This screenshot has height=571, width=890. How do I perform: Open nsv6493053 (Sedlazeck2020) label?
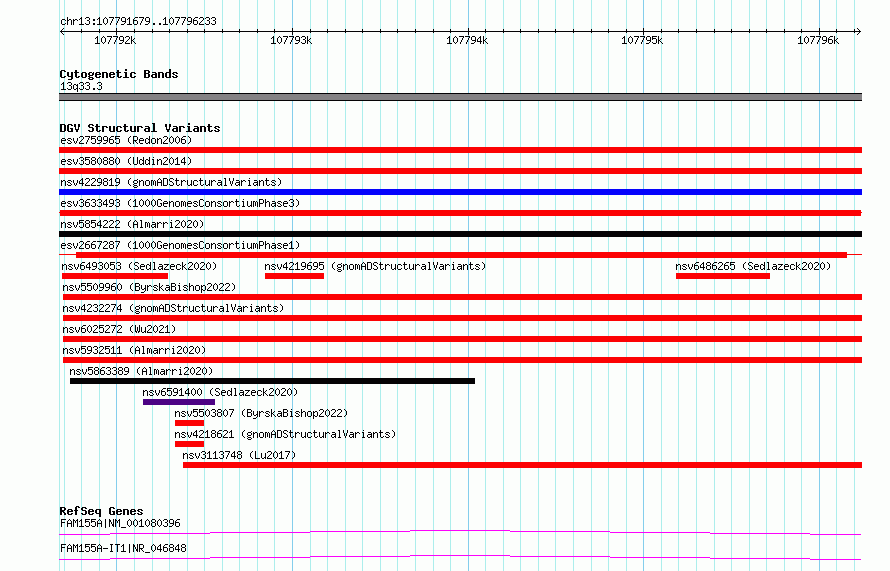click(x=139, y=266)
